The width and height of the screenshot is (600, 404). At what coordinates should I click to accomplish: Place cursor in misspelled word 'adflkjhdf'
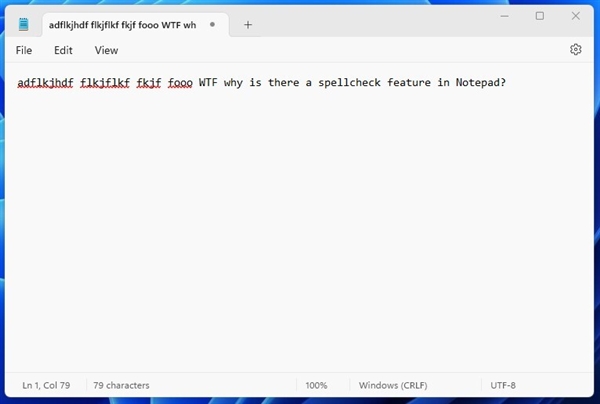click(45, 82)
